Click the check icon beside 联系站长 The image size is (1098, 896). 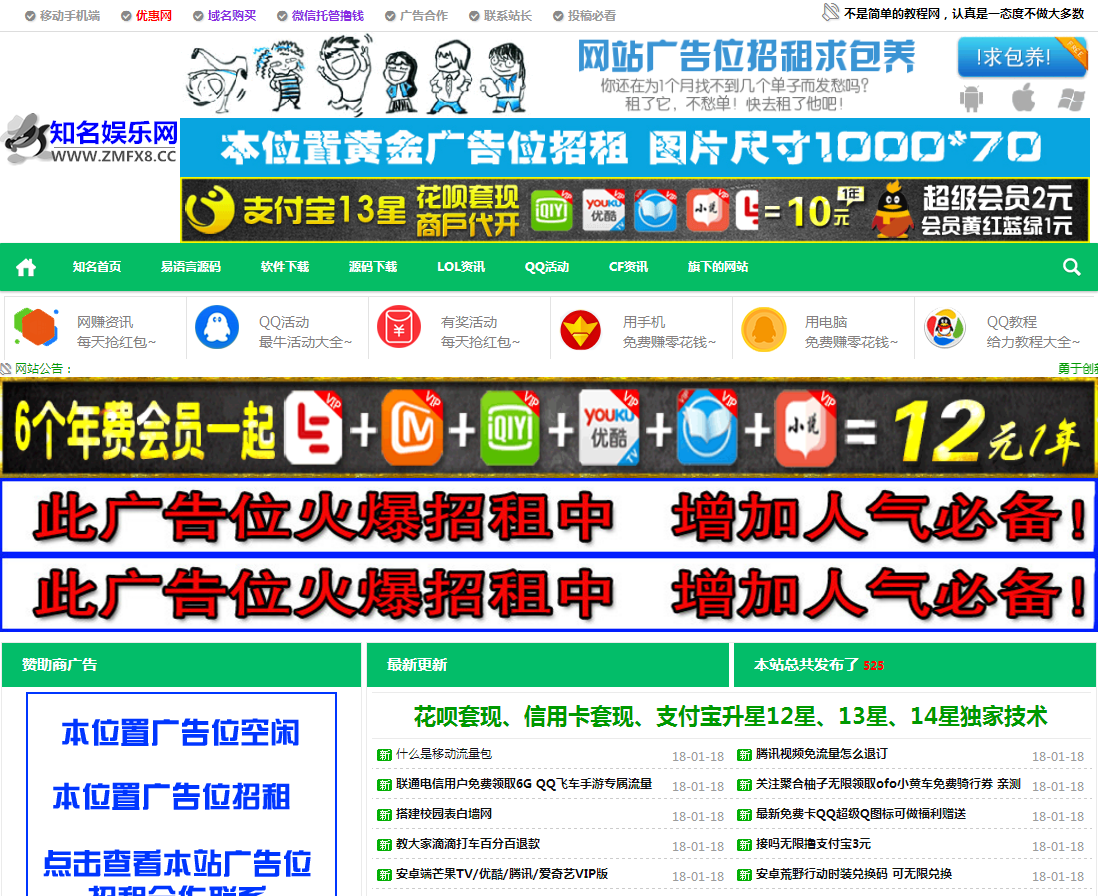474,16
